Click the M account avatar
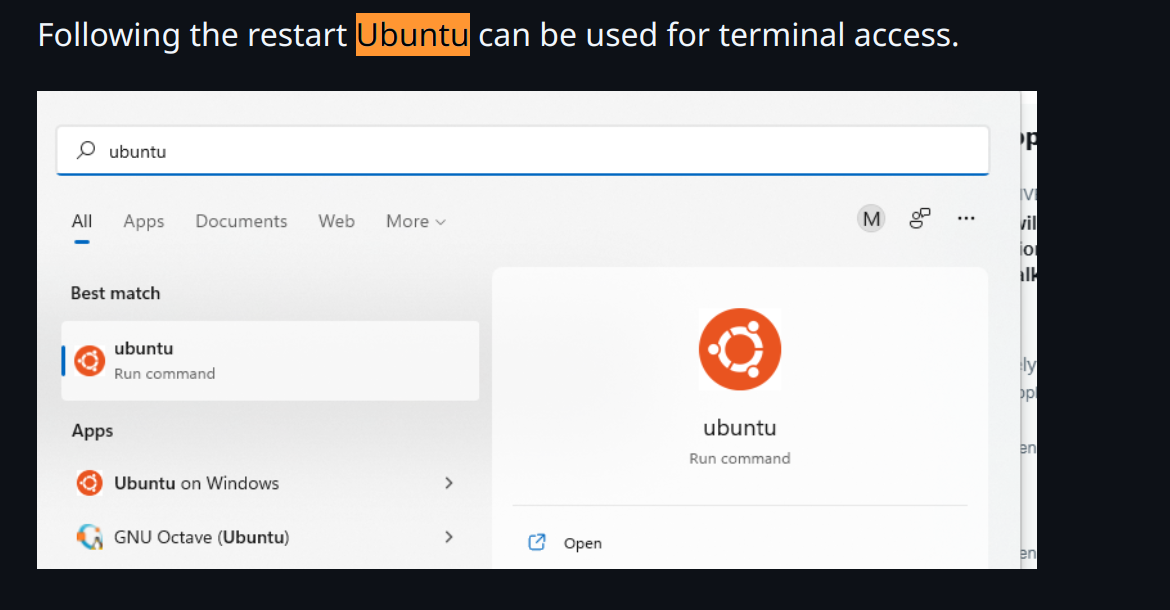 (x=871, y=218)
